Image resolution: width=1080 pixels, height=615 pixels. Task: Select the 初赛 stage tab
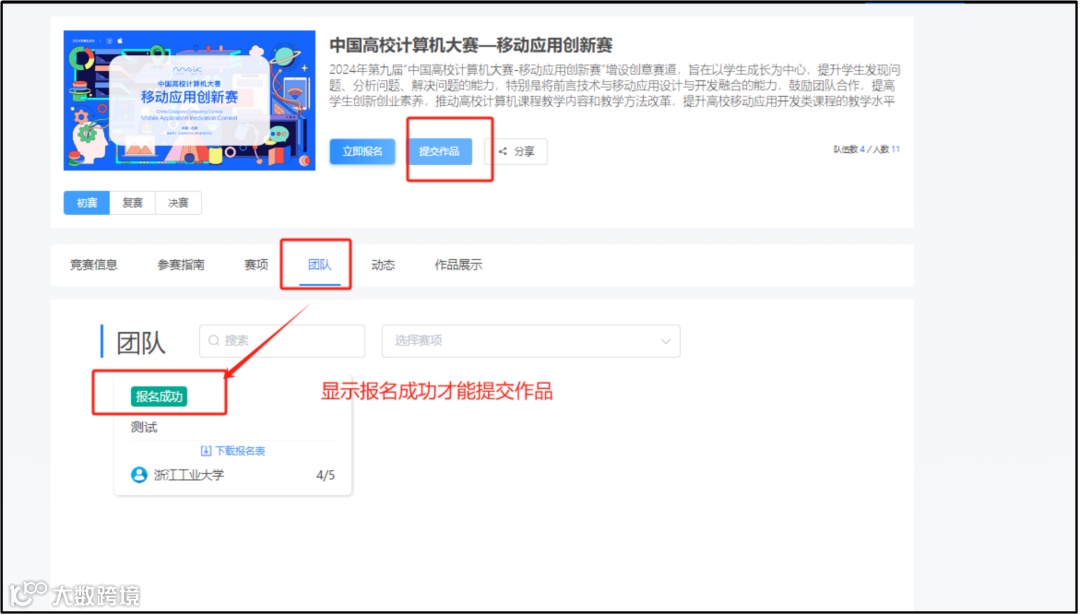[x=87, y=203]
